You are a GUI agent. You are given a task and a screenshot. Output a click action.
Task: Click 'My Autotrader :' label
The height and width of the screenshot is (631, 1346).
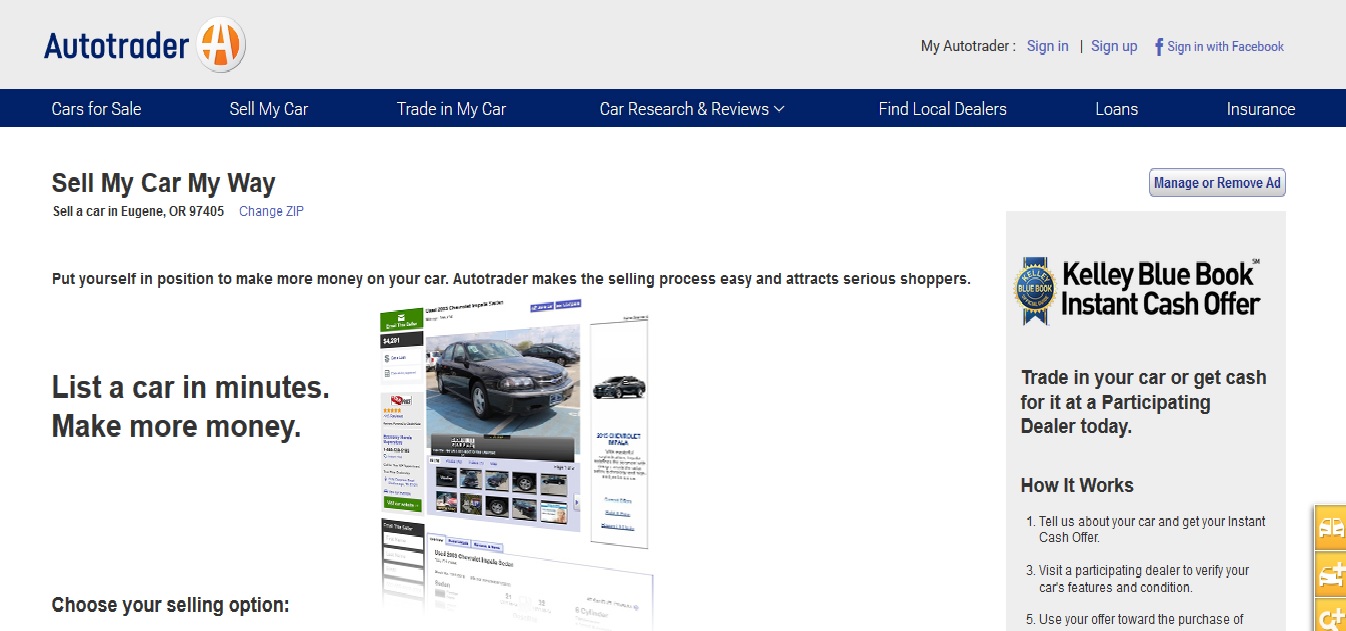(x=968, y=46)
